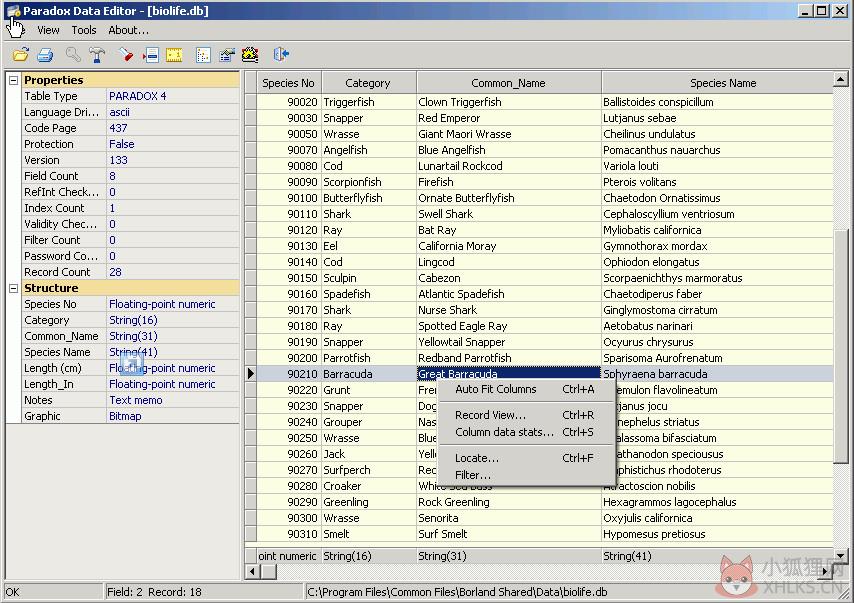Choose Record View from context menu
This screenshot has width=854, height=603.
(x=524, y=415)
